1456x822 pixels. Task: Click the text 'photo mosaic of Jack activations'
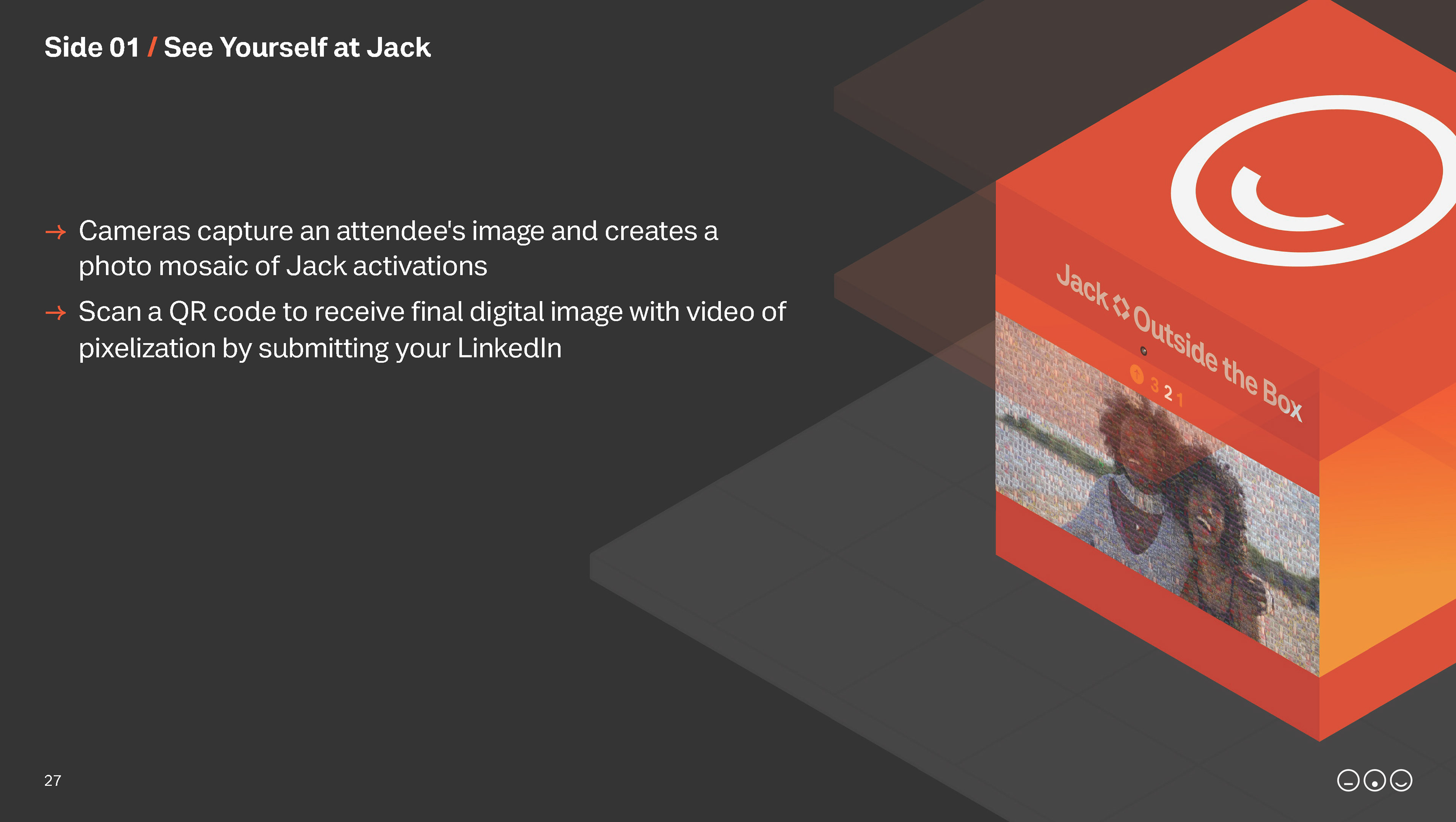[x=282, y=266]
